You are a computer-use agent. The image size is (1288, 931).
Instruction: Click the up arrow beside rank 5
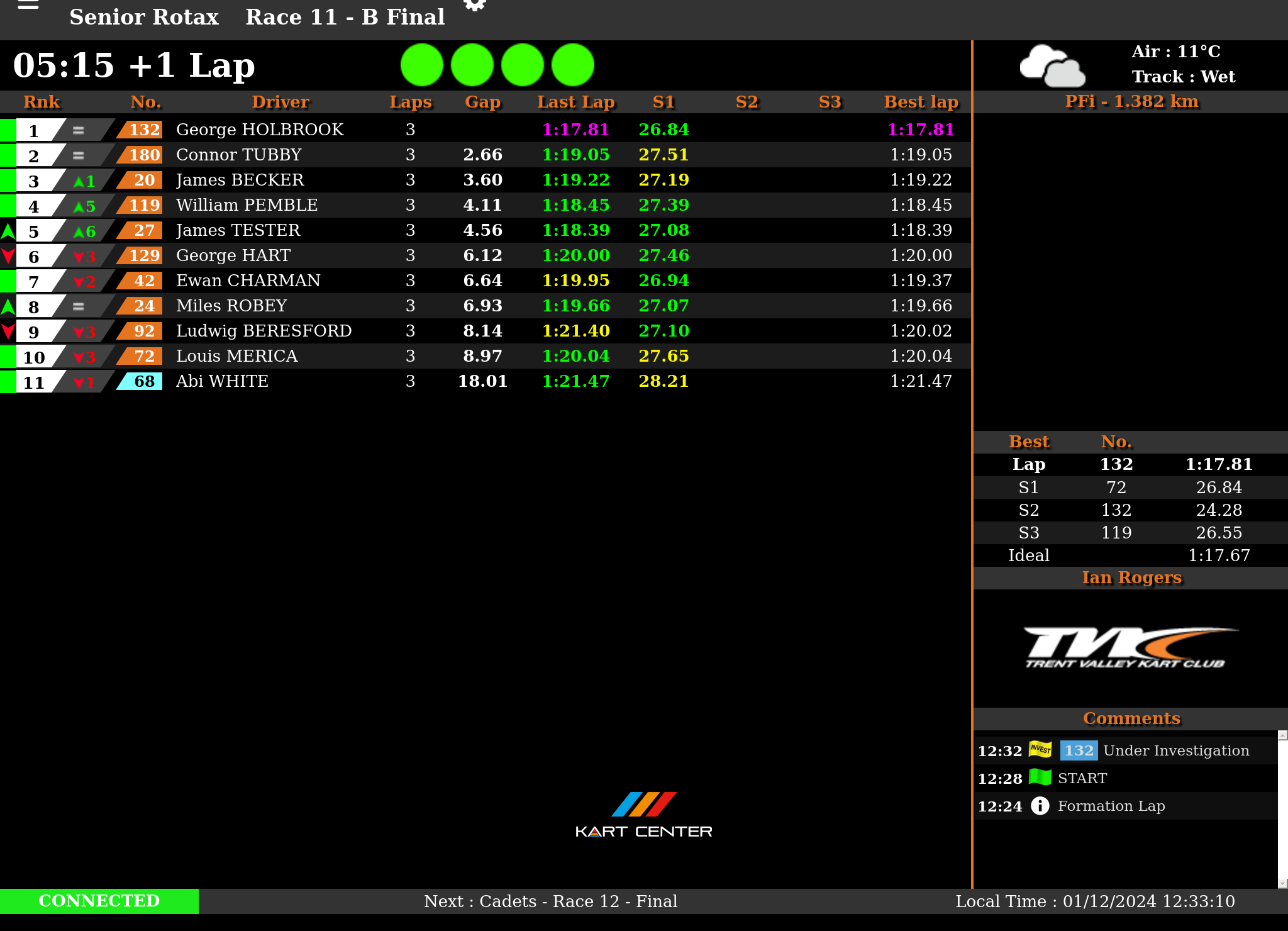[8, 231]
